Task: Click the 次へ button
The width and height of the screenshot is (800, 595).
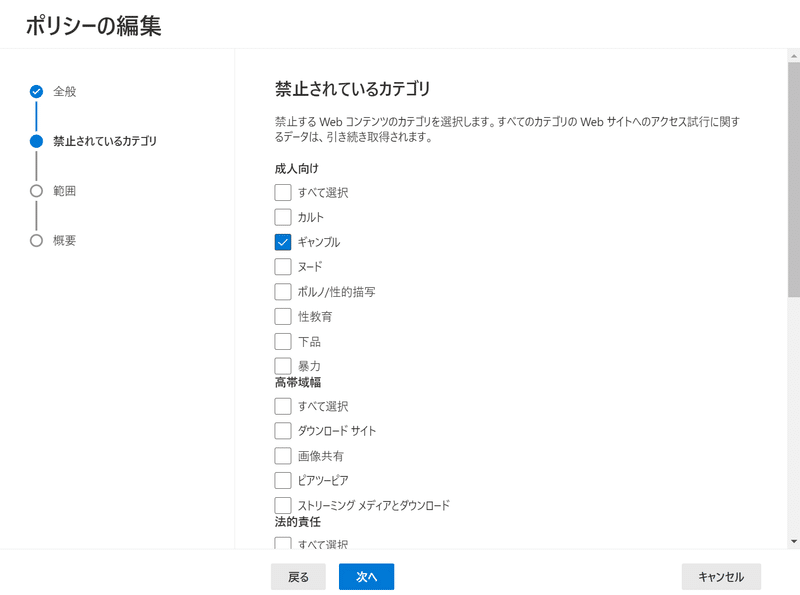Action: pyautogui.click(x=366, y=577)
